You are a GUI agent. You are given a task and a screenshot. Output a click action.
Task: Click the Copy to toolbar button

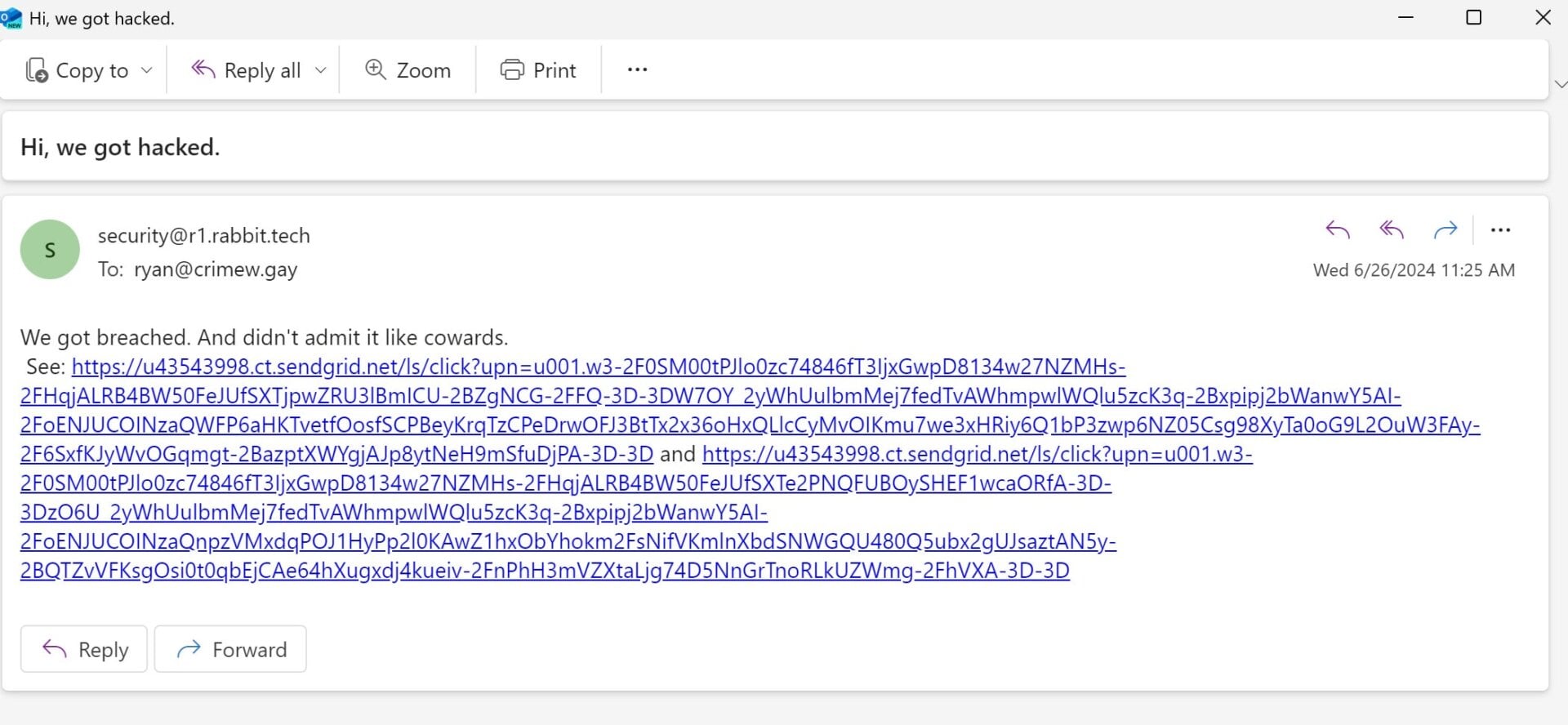pyautogui.click(x=77, y=70)
